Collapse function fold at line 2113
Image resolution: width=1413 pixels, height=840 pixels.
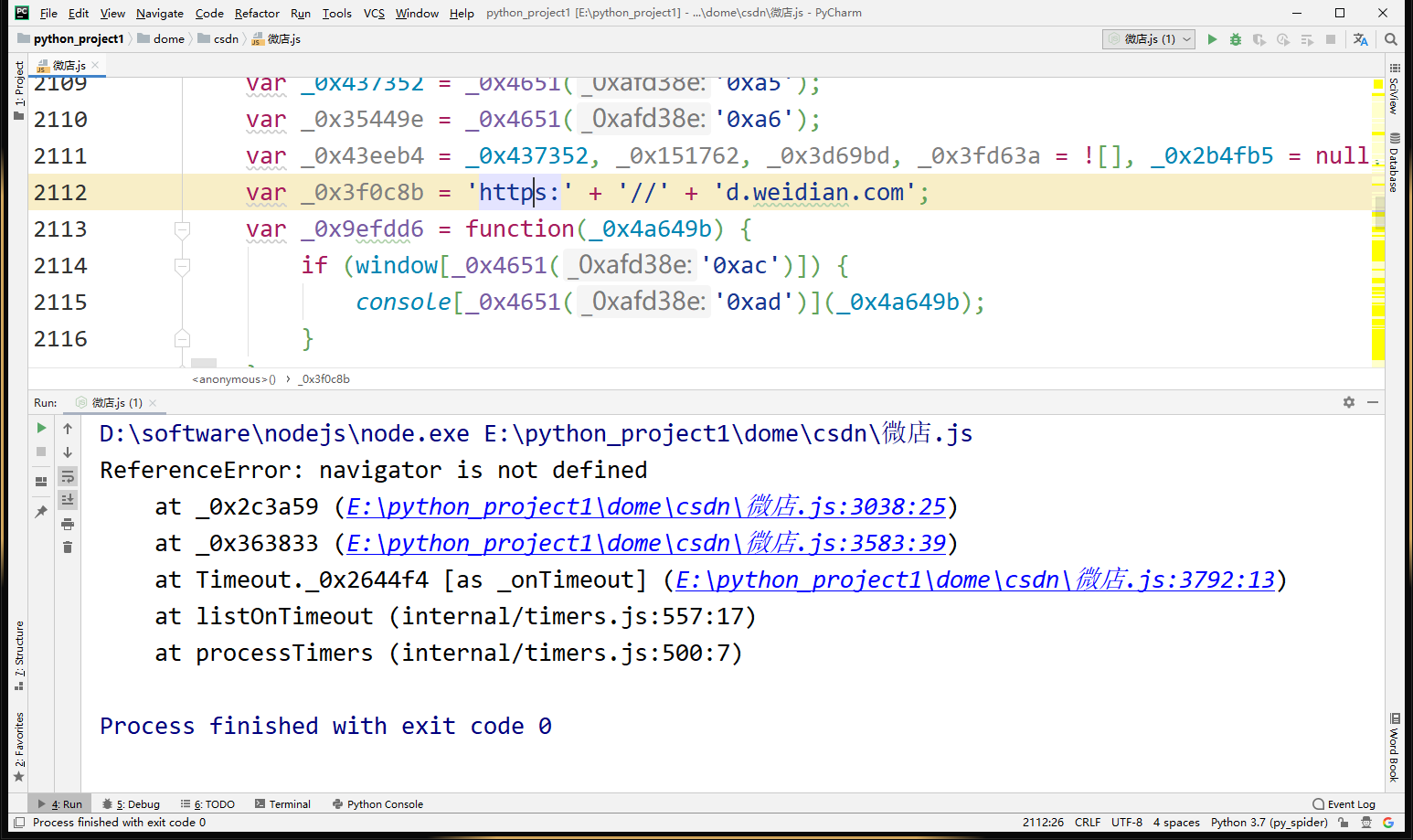182,229
